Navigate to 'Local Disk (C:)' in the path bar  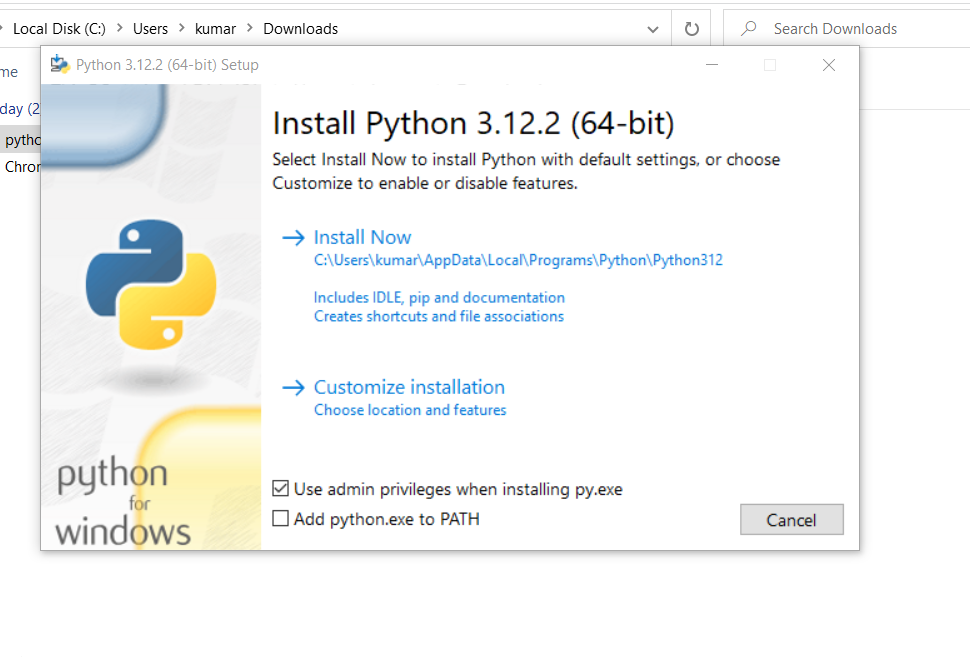[60, 29]
